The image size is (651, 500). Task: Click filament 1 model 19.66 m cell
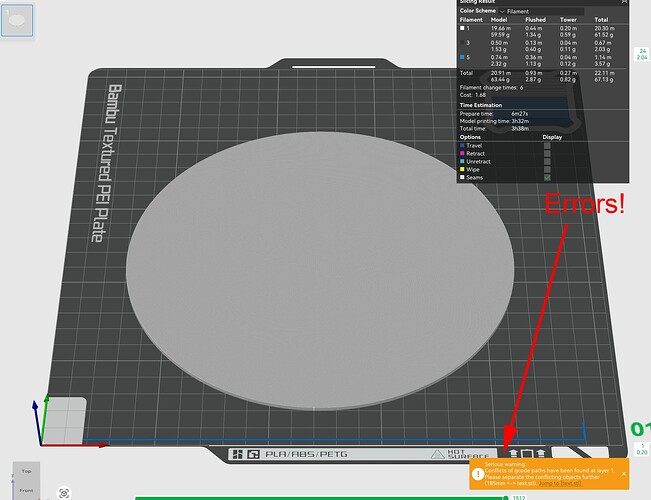501,28
